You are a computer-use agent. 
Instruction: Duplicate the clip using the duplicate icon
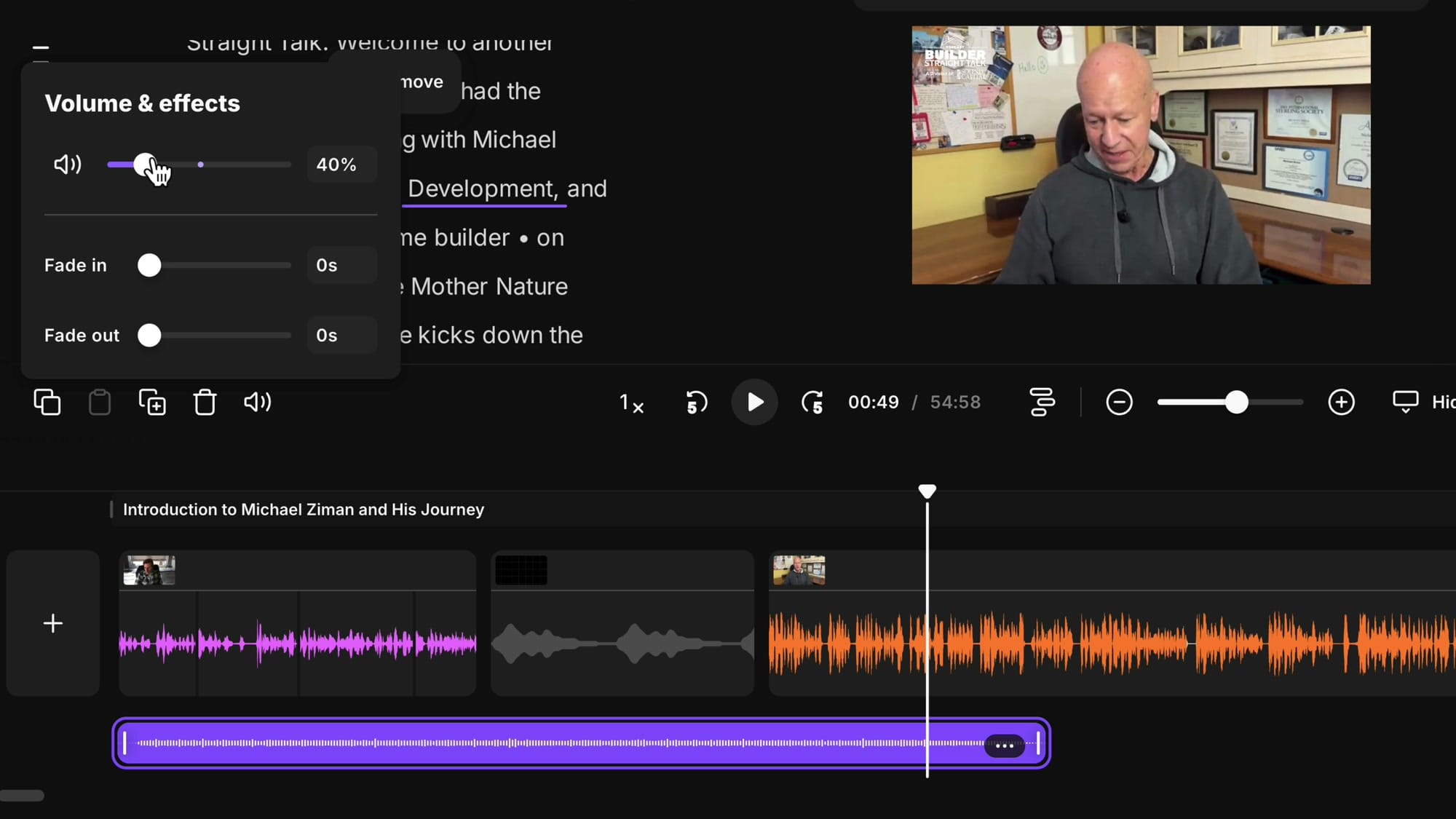click(152, 402)
